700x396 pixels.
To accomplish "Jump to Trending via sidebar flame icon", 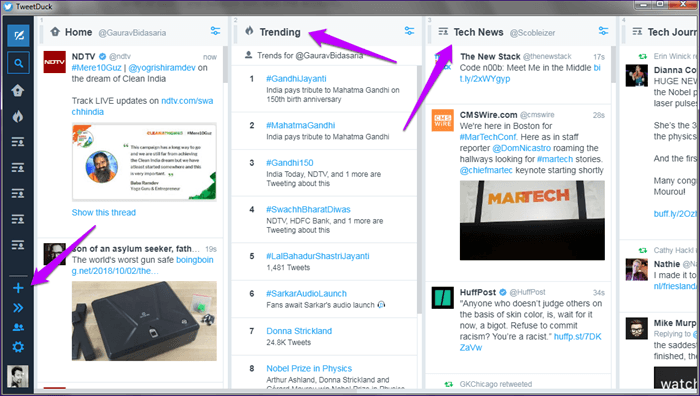I will point(18,116).
